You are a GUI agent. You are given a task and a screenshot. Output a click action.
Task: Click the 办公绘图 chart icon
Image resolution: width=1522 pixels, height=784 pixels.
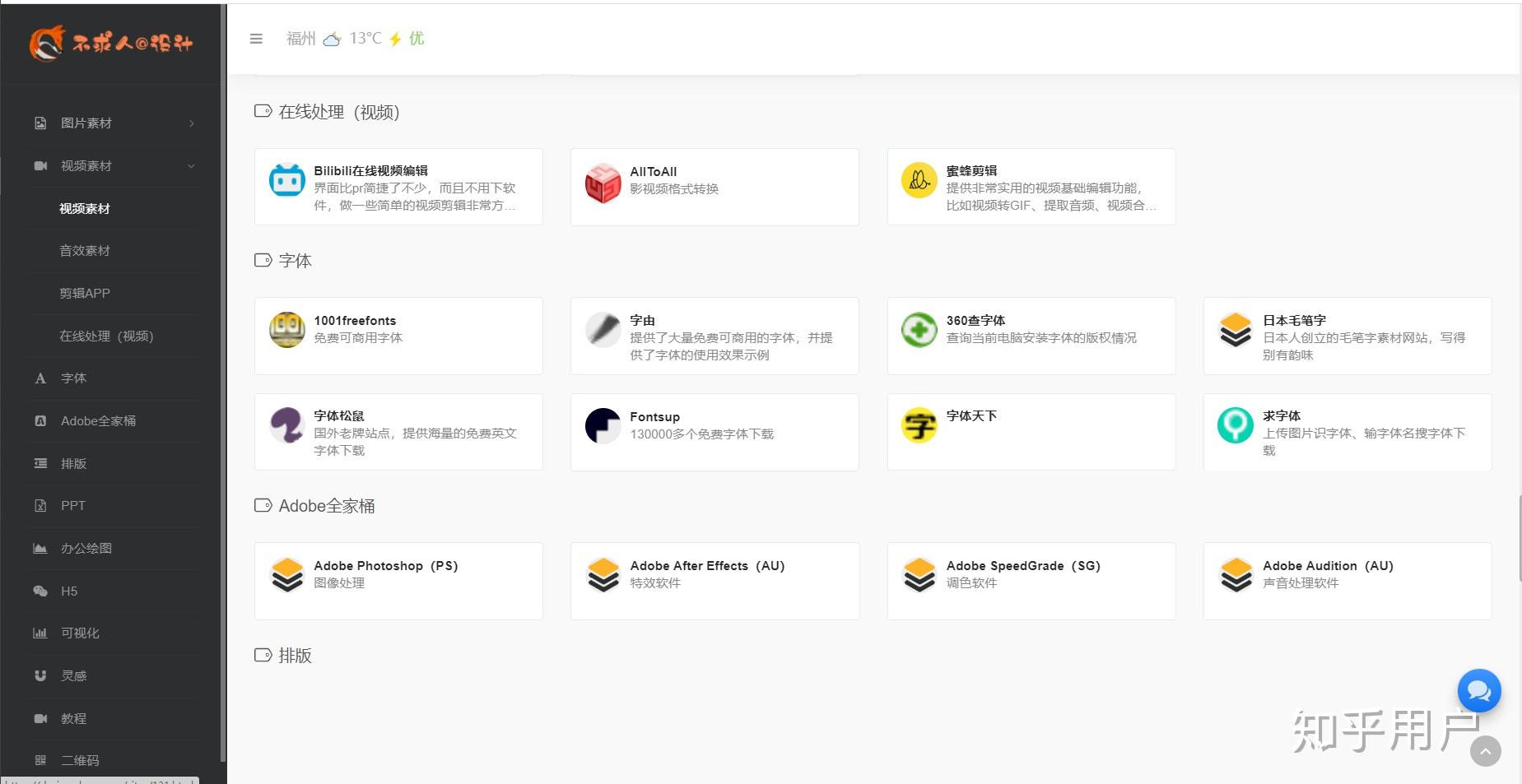pyautogui.click(x=40, y=549)
